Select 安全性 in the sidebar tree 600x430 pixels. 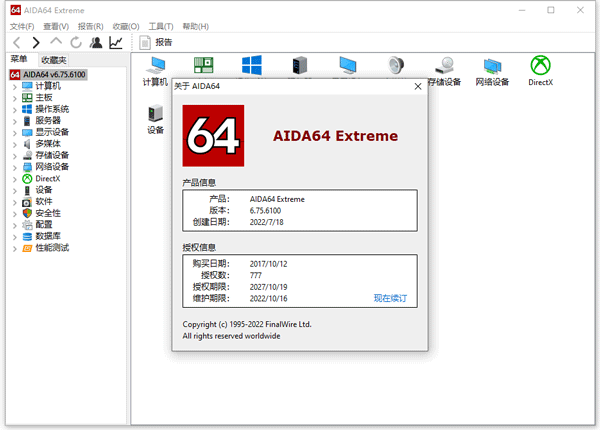coord(48,213)
